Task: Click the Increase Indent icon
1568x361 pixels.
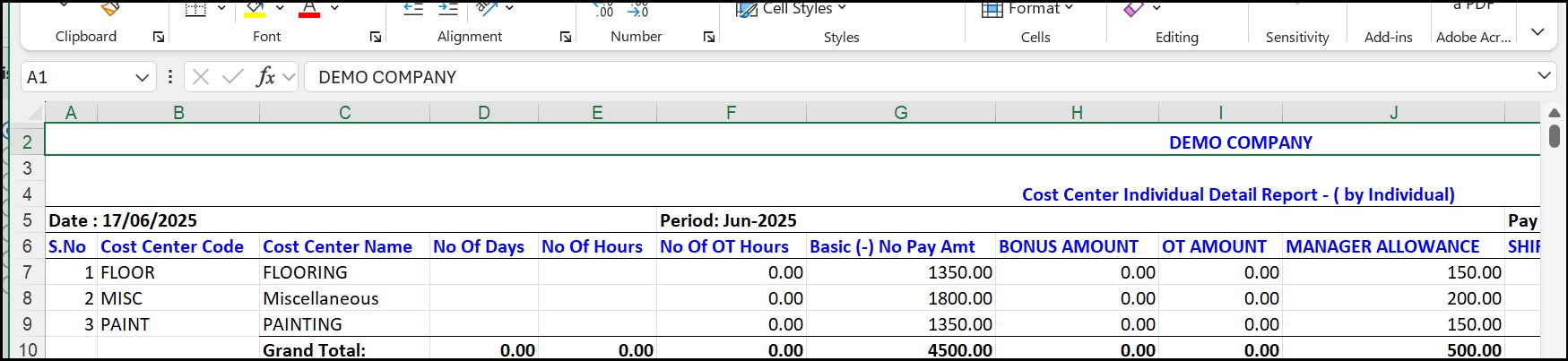Action: (x=448, y=8)
